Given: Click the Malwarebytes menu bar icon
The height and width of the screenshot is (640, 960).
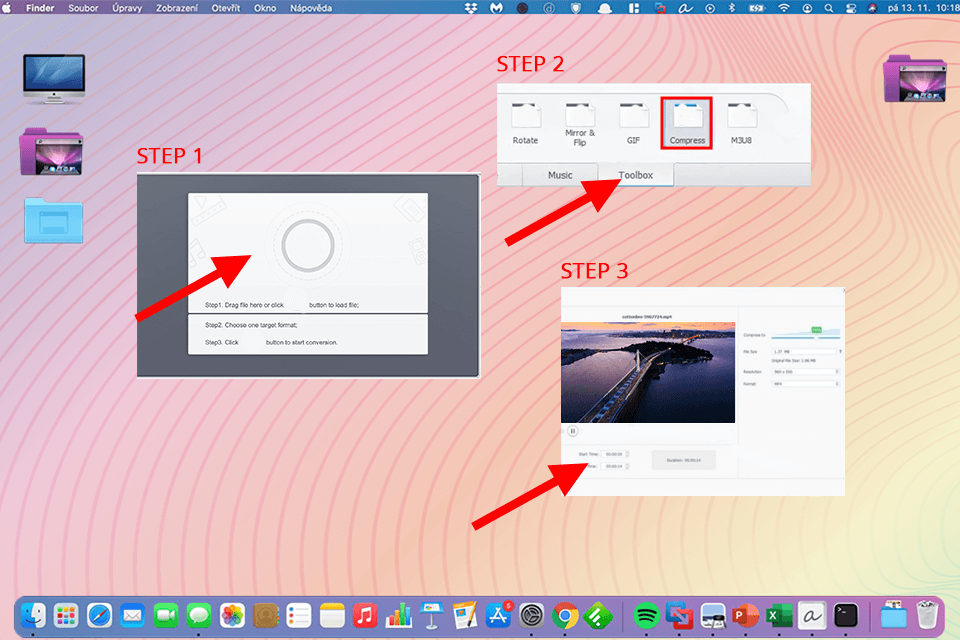Looking at the screenshot, I should point(497,8).
